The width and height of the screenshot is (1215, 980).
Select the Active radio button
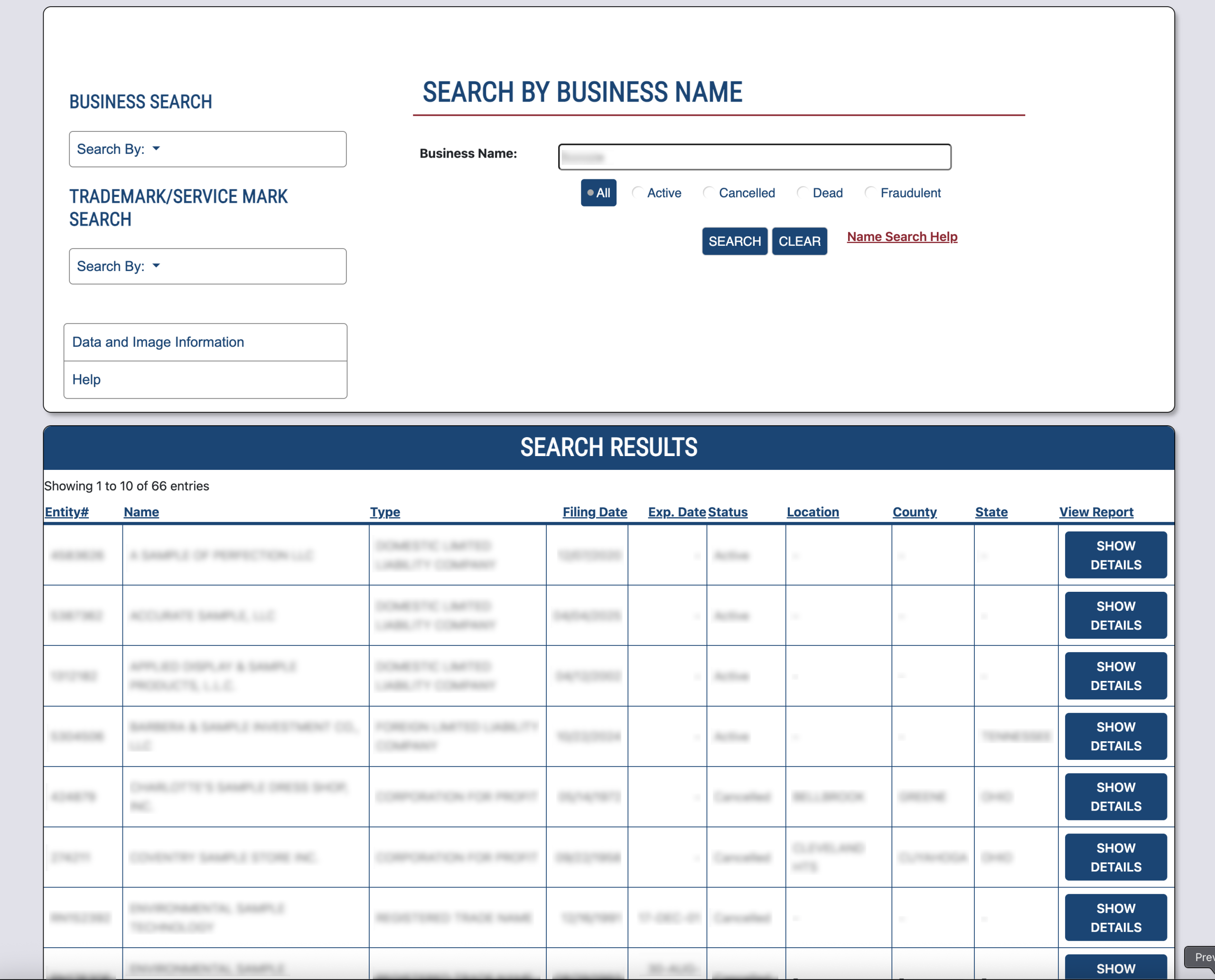coord(637,193)
